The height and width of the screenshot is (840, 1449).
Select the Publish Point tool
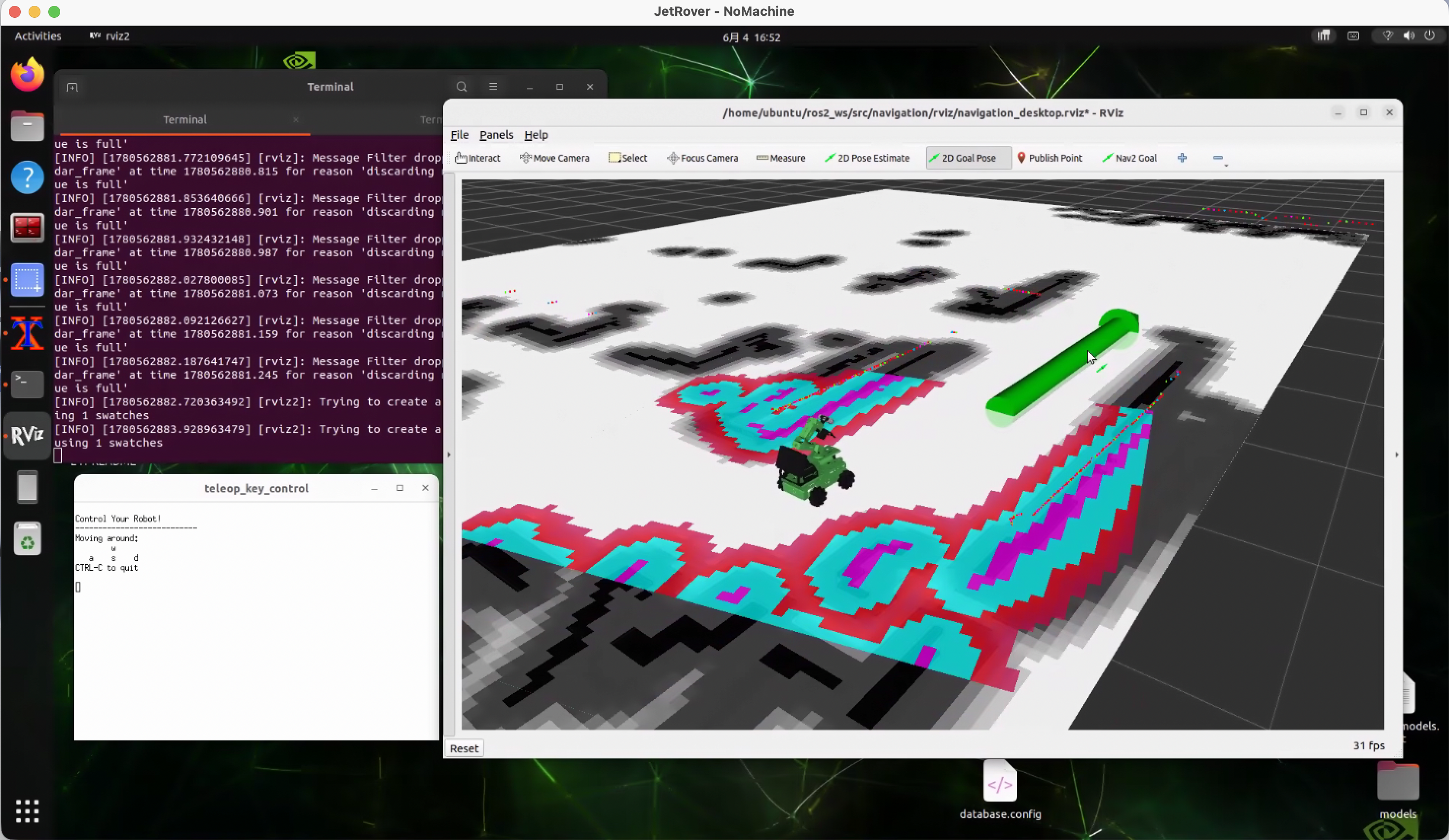pyautogui.click(x=1050, y=158)
